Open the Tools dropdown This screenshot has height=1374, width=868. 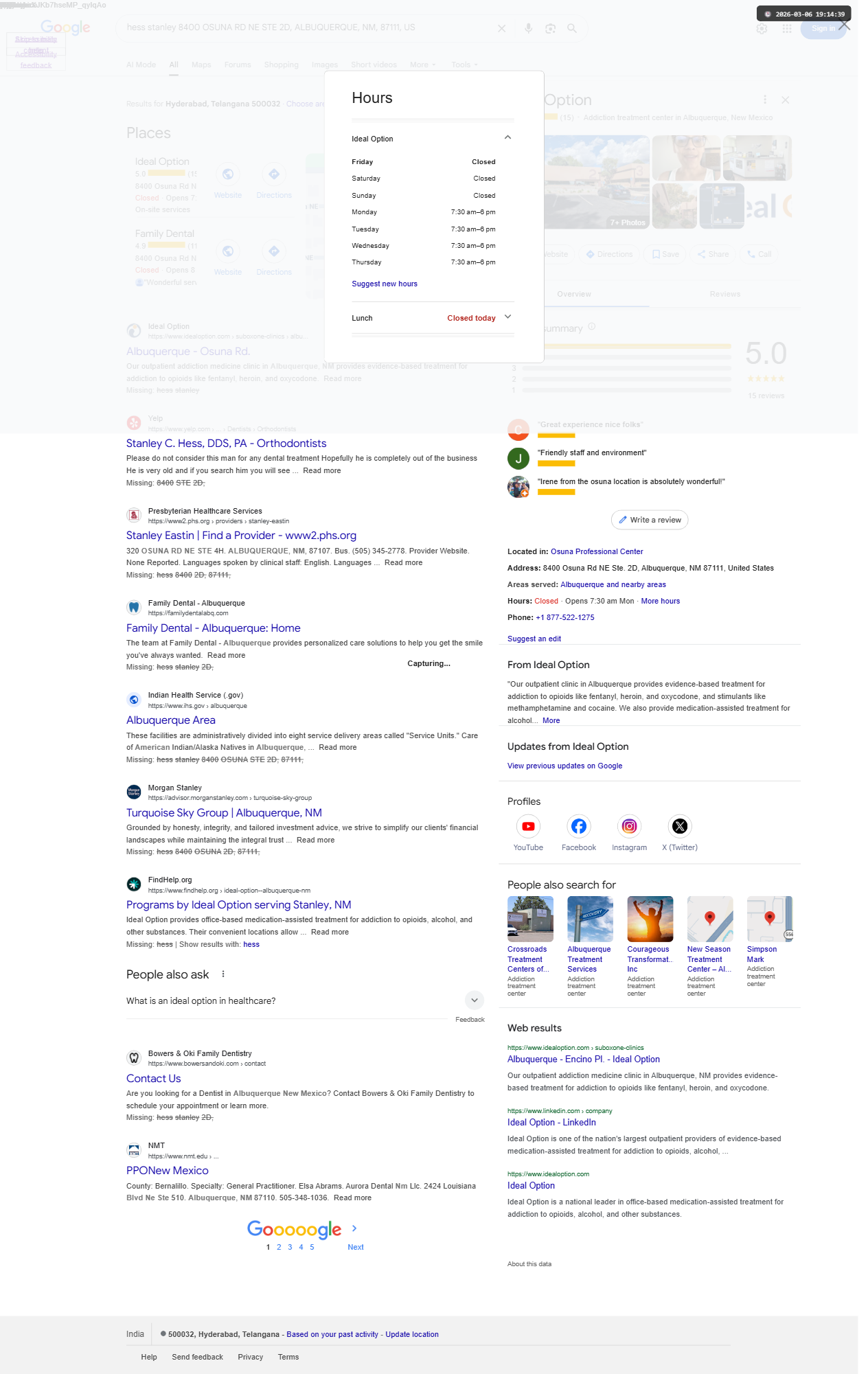[x=464, y=65]
